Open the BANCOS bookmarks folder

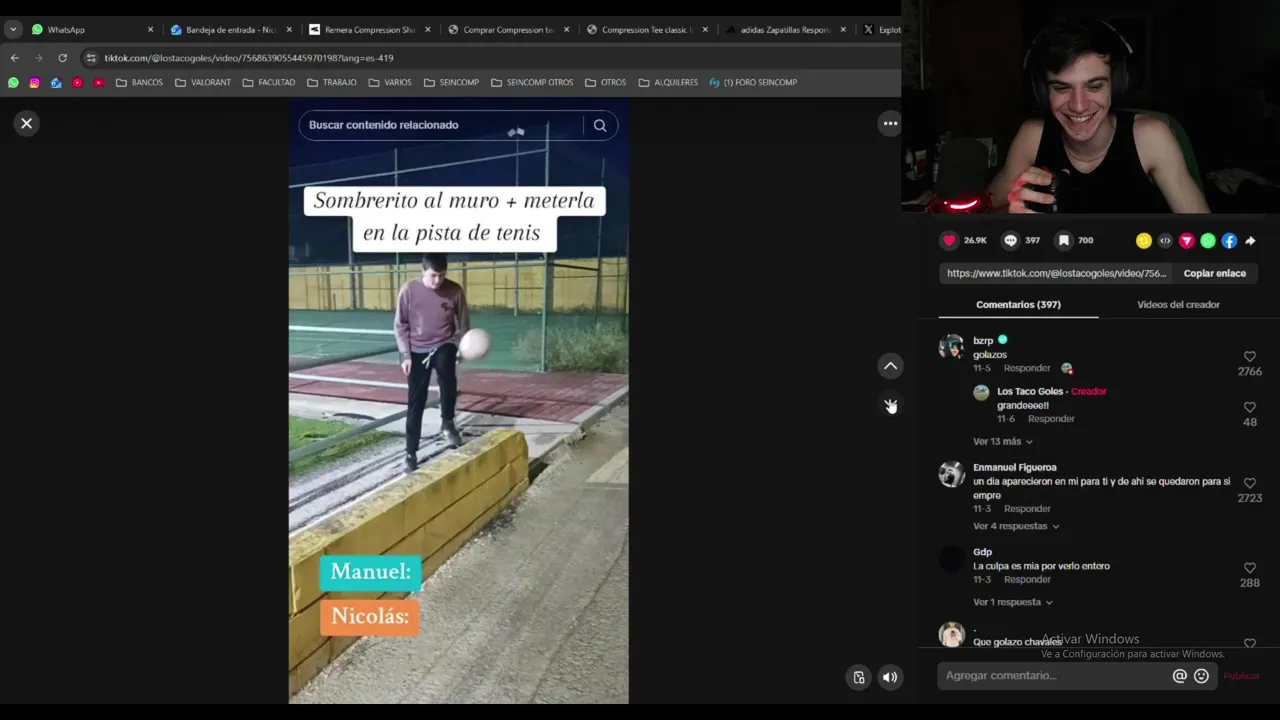(139, 82)
